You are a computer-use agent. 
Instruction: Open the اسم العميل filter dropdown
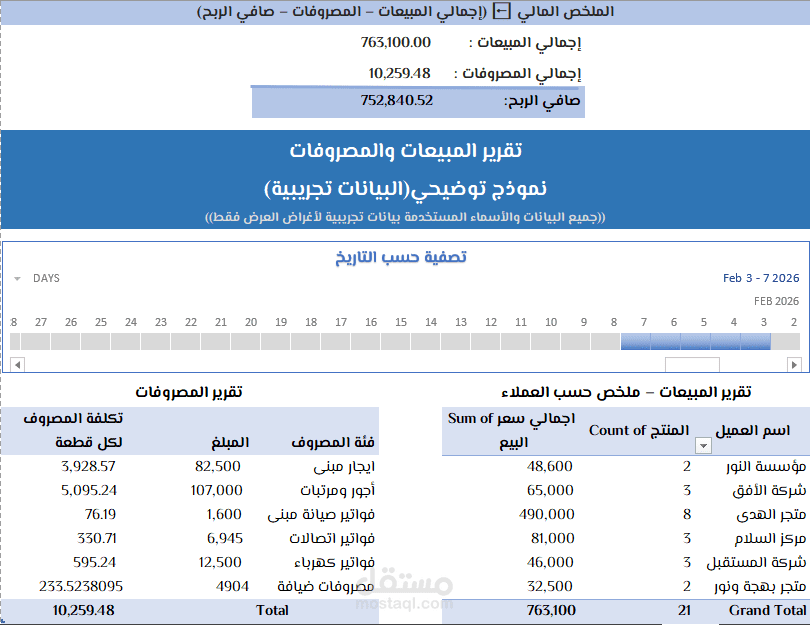coord(703,445)
